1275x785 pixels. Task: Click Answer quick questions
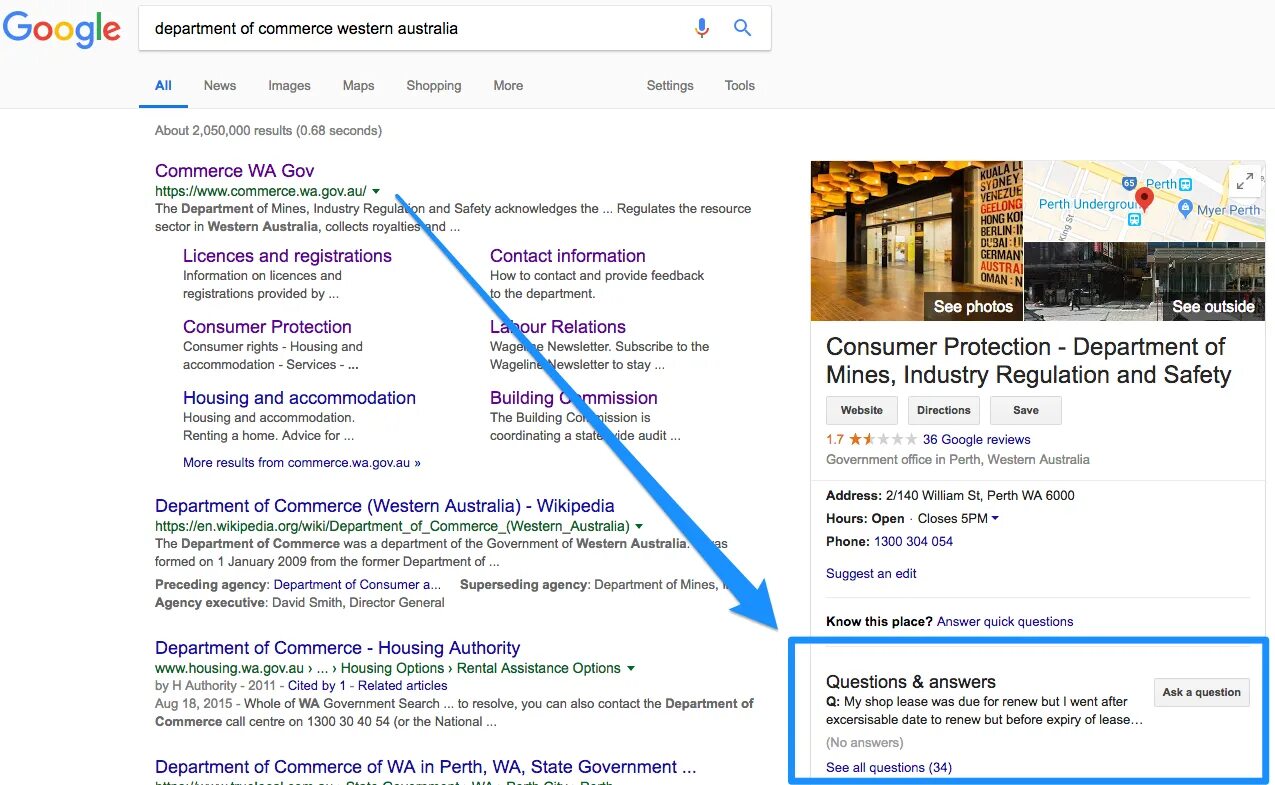(x=1005, y=621)
